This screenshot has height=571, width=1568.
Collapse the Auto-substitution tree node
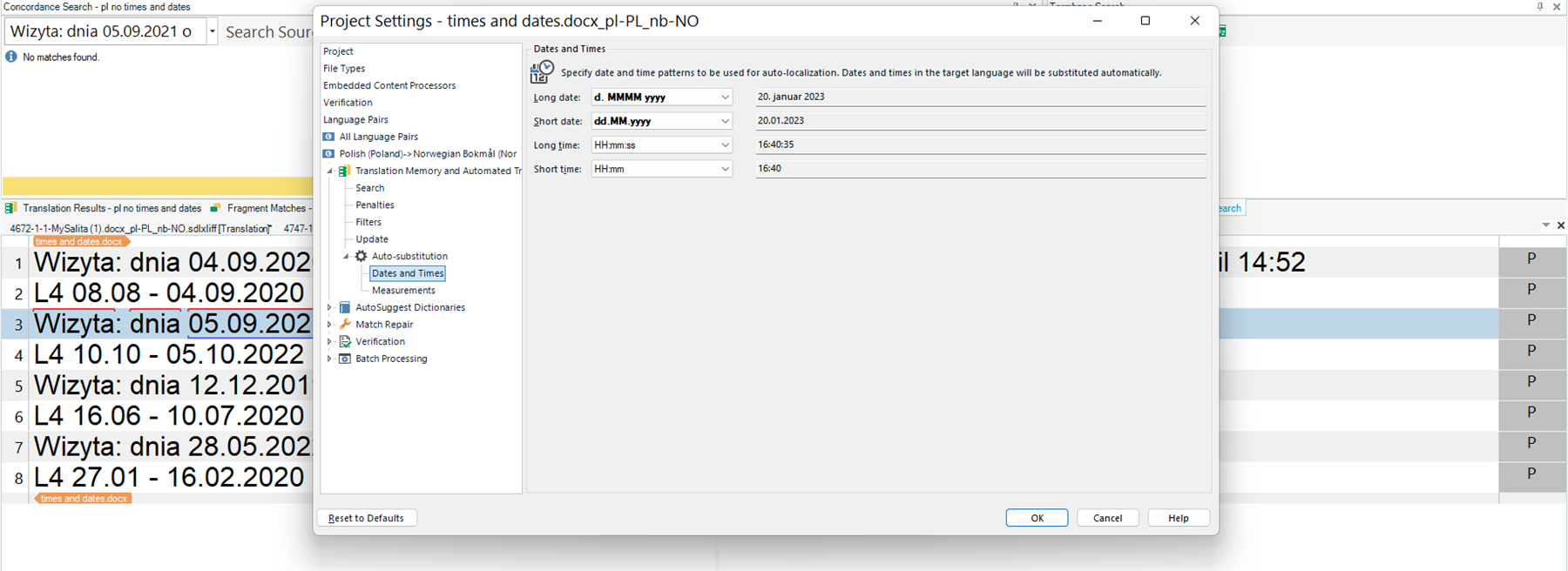(347, 257)
